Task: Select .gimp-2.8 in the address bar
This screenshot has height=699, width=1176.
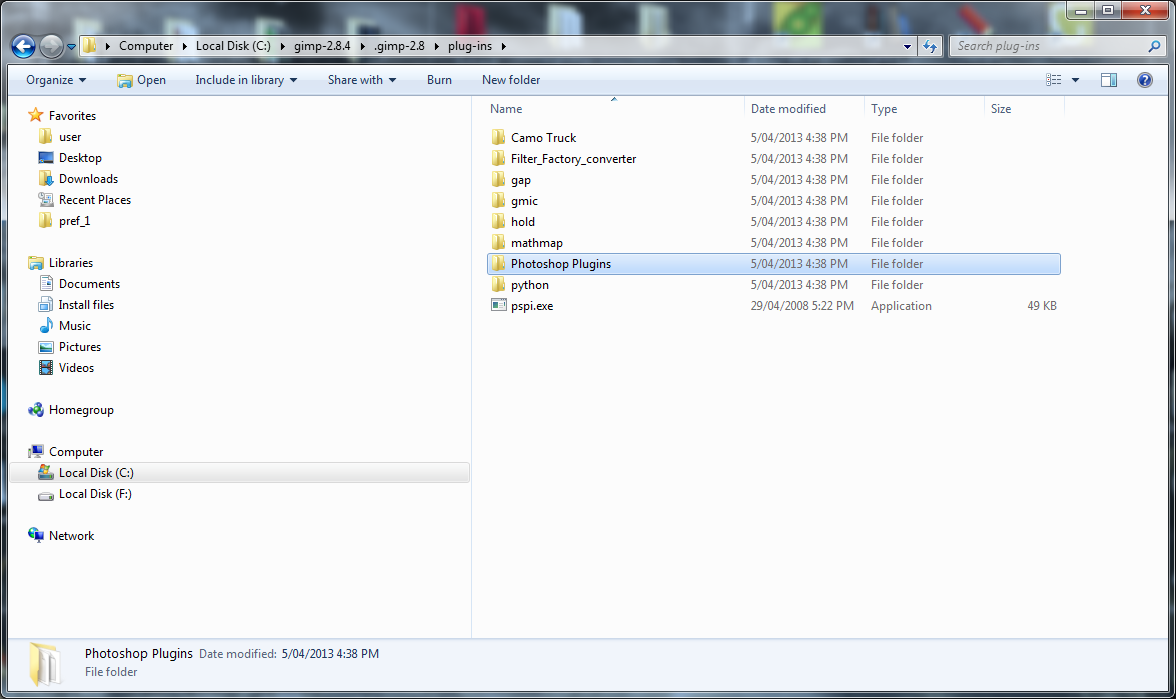Action: pyautogui.click(x=399, y=46)
